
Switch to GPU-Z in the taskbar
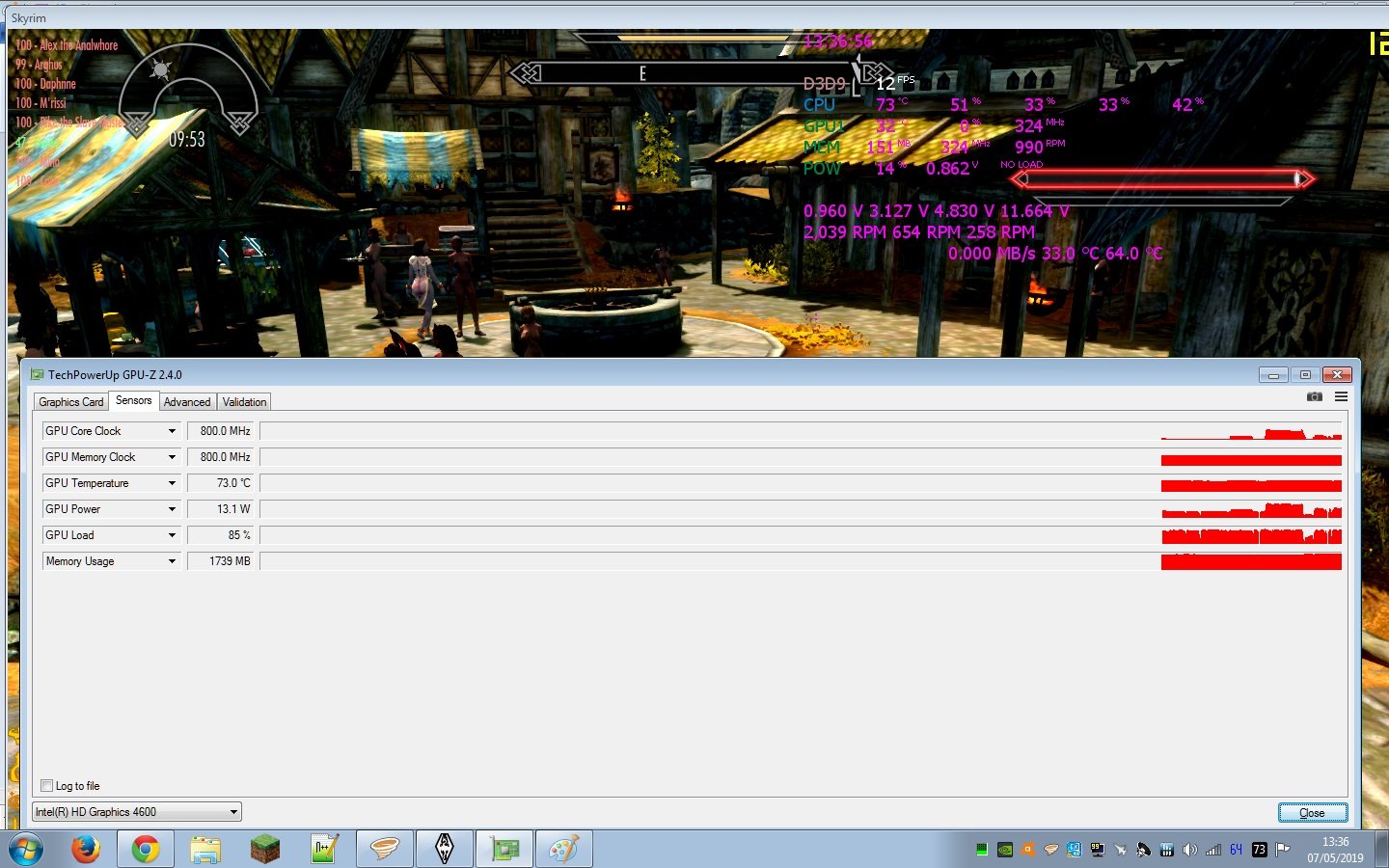(x=504, y=849)
